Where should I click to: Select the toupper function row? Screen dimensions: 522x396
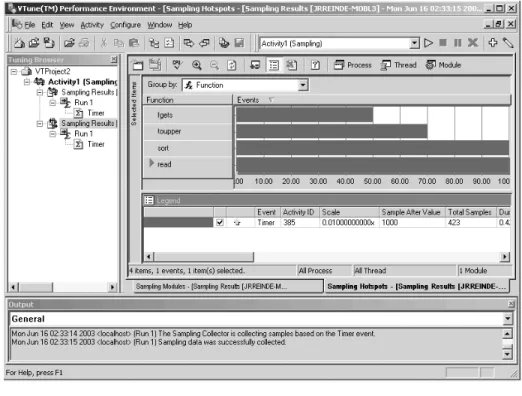pos(188,132)
